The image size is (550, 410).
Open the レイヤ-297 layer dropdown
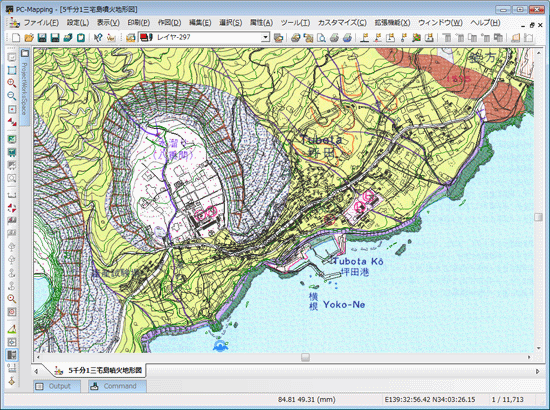point(266,37)
